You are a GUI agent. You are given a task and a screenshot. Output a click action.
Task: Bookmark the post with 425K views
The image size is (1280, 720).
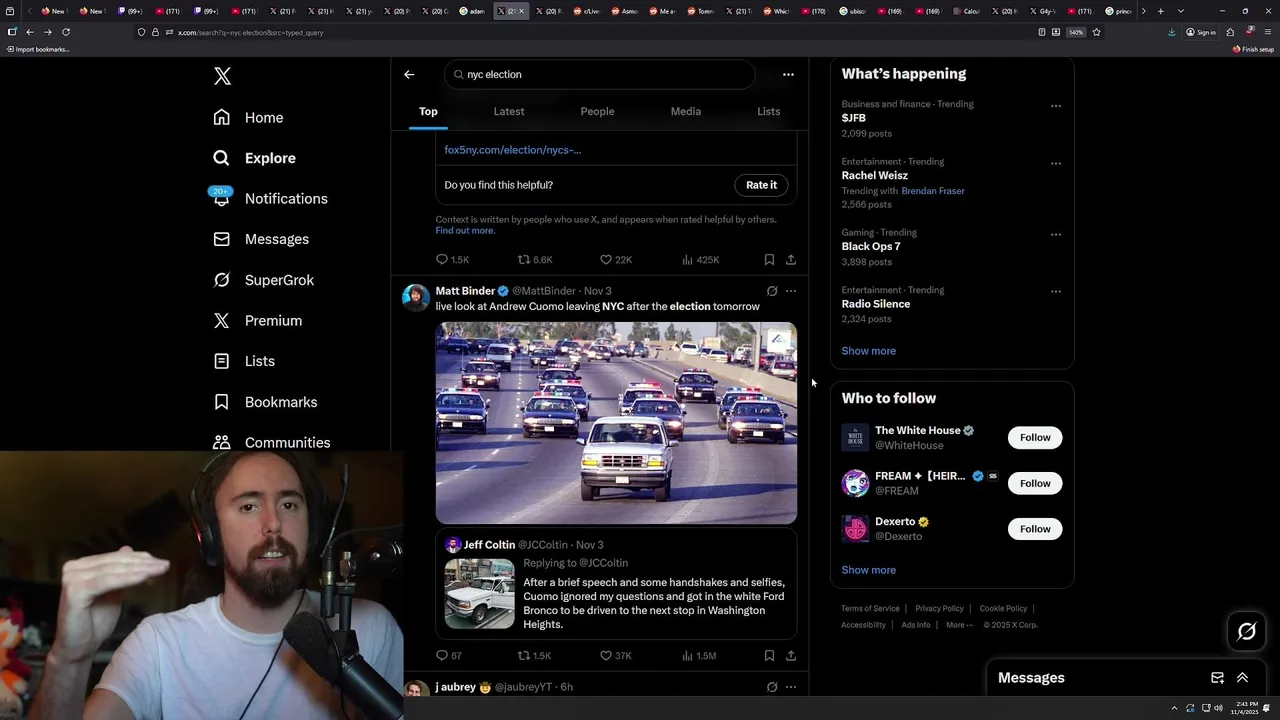(x=769, y=260)
